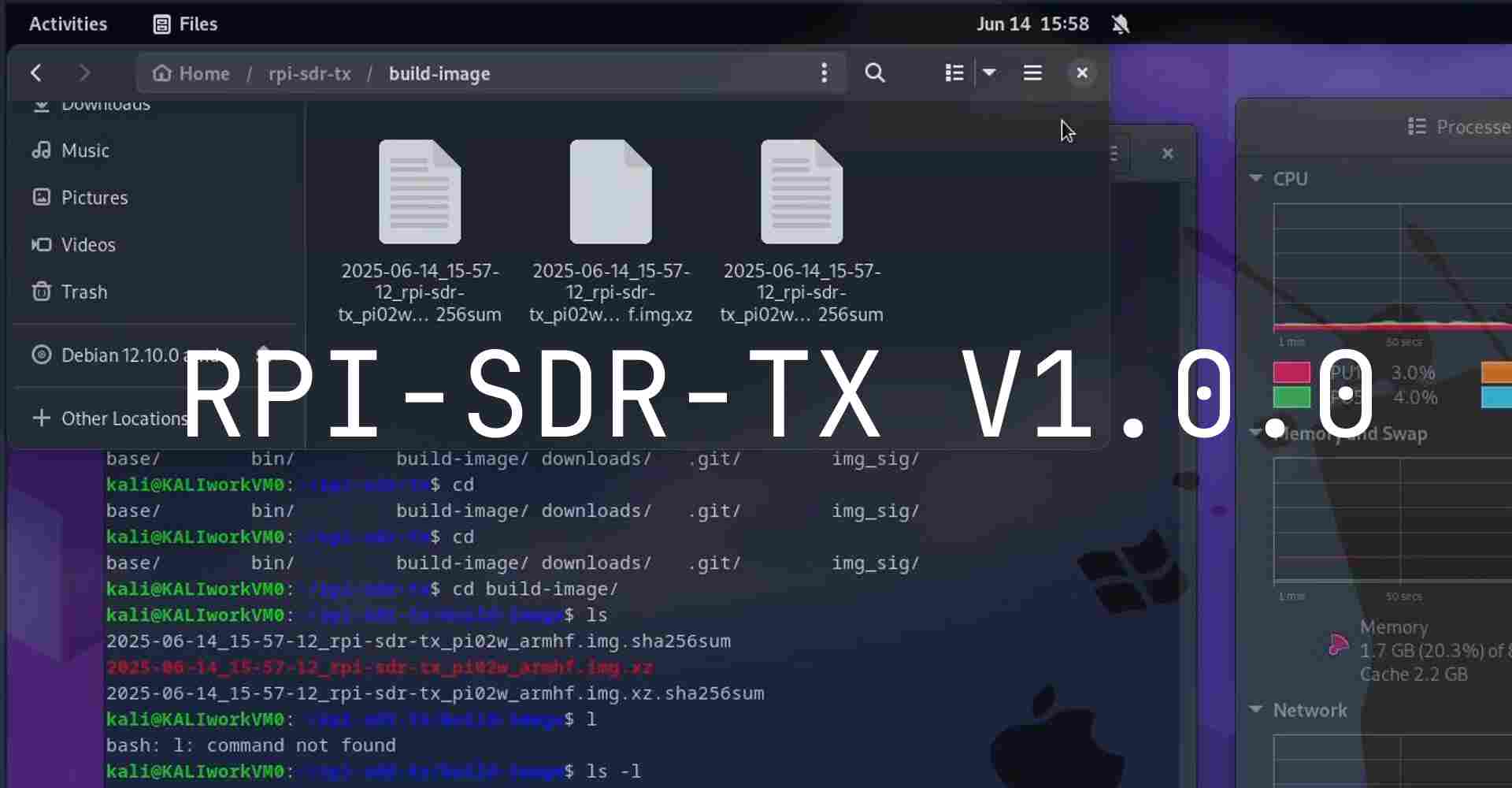Open Trash in the sidebar
Screen dimensions: 1512x788
83,292
